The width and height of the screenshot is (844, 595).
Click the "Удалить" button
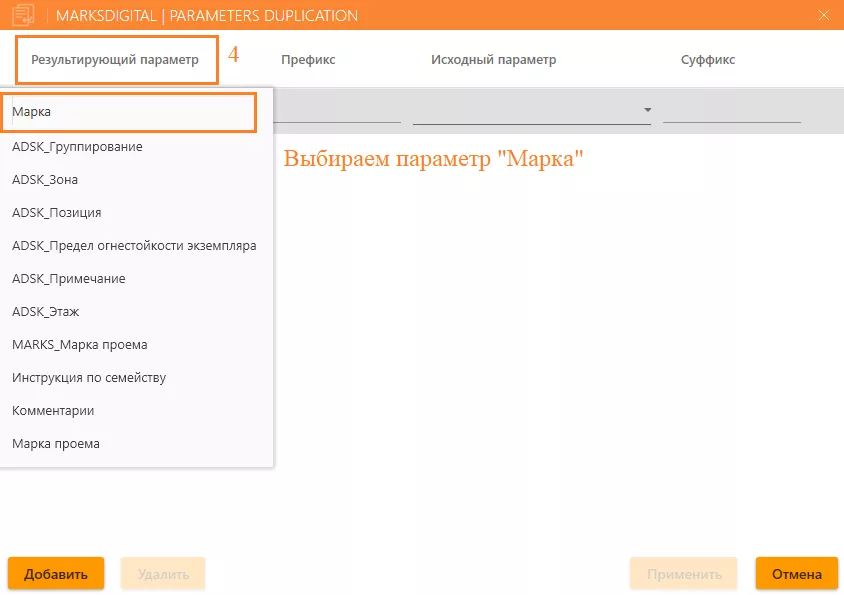162,574
